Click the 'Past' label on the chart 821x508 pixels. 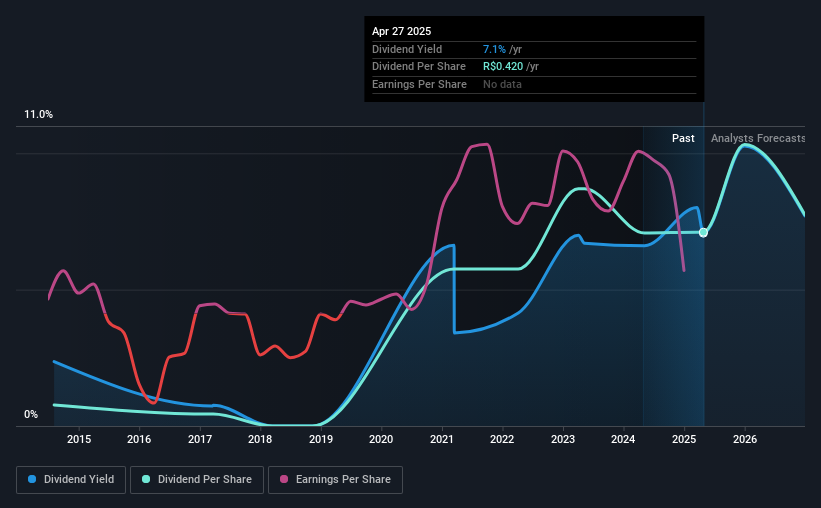click(x=683, y=138)
